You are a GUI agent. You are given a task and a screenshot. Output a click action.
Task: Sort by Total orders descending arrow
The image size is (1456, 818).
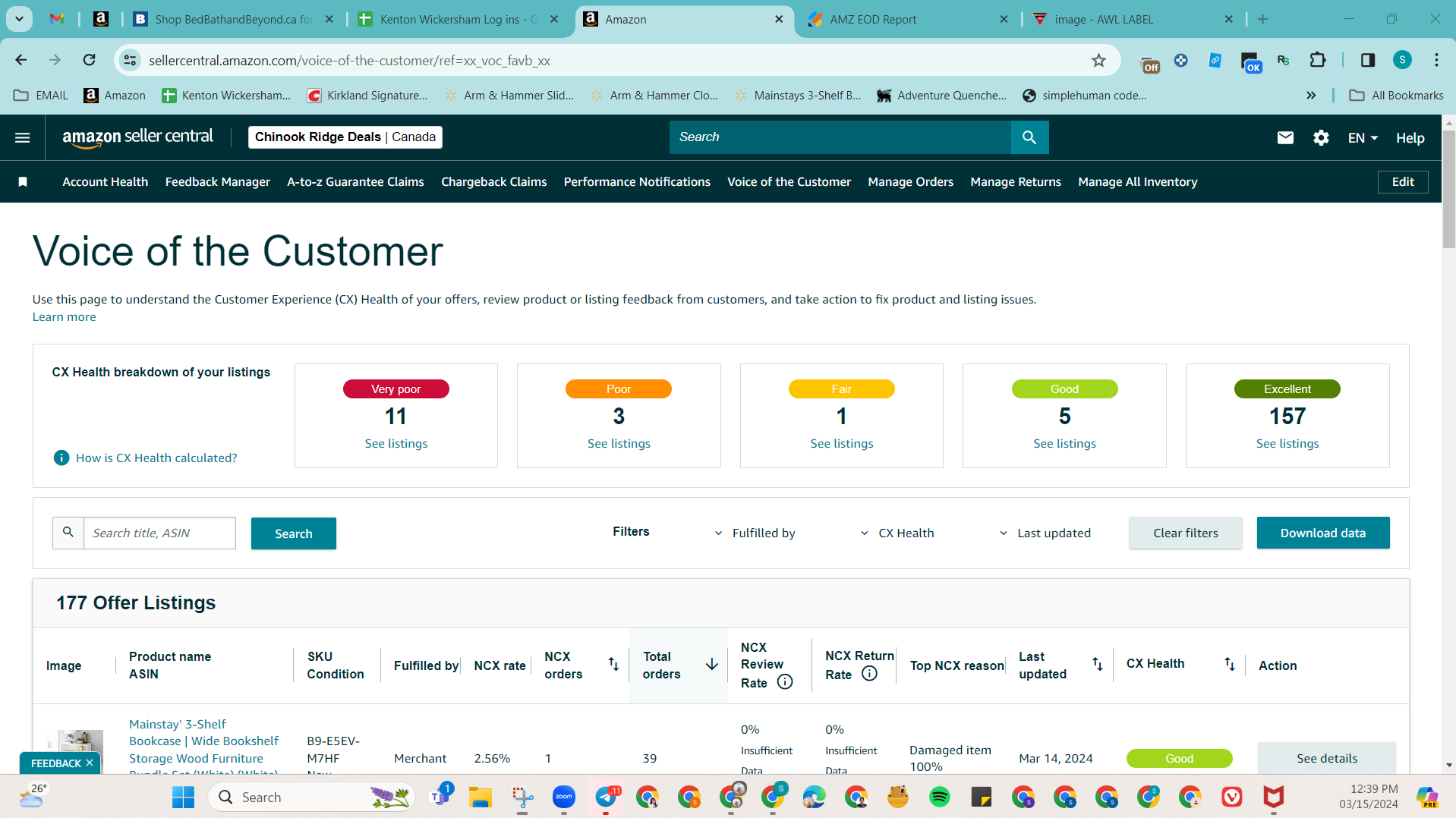pos(711,665)
